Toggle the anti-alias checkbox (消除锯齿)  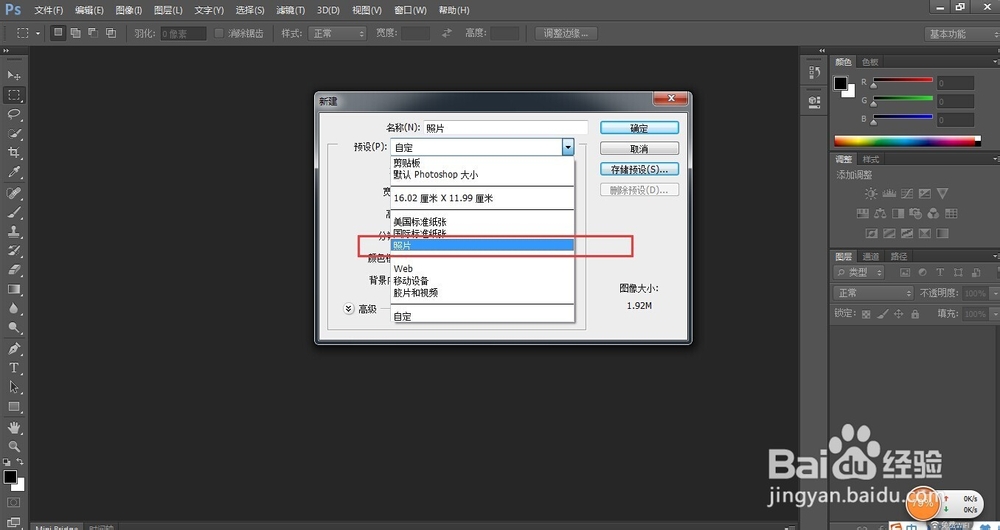click(219, 33)
